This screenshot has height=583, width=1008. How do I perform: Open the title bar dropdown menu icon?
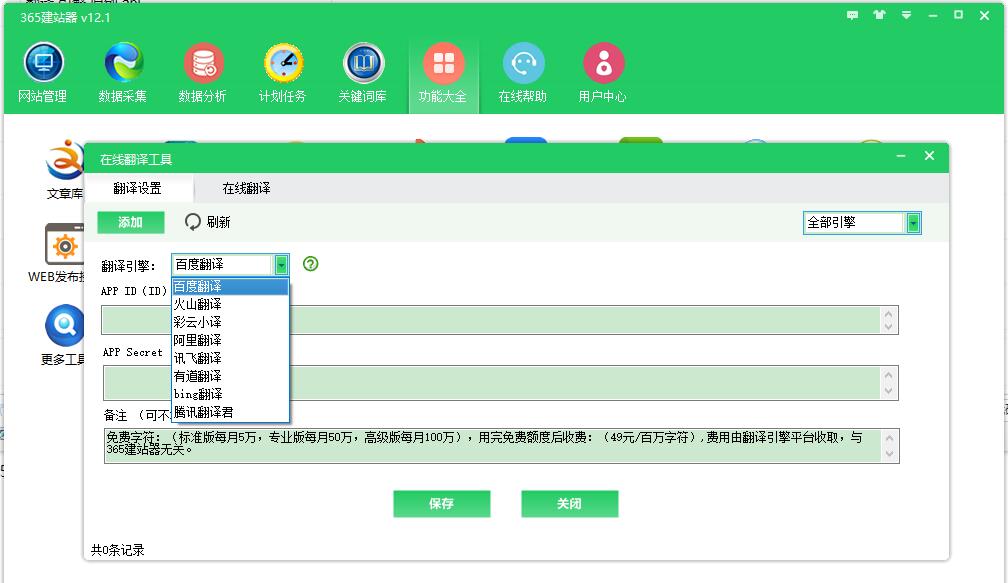pos(906,15)
